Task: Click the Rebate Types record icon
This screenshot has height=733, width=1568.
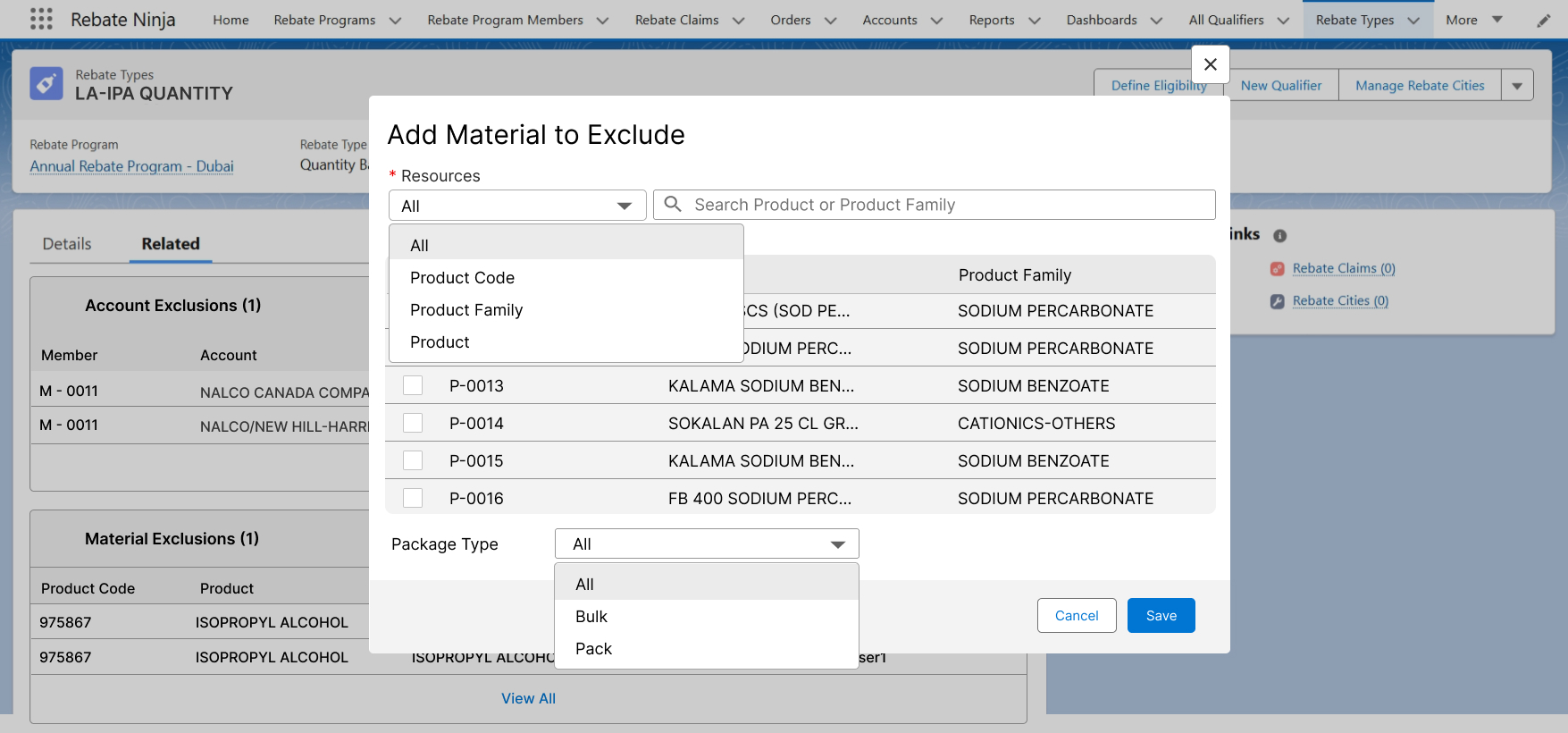Action: [x=46, y=84]
